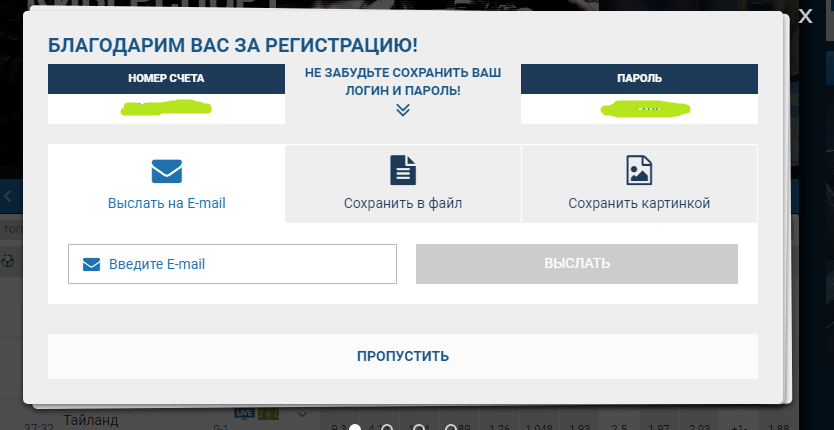
Task: Collapse the left panel with the back arrow
Action: pos(9,196)
